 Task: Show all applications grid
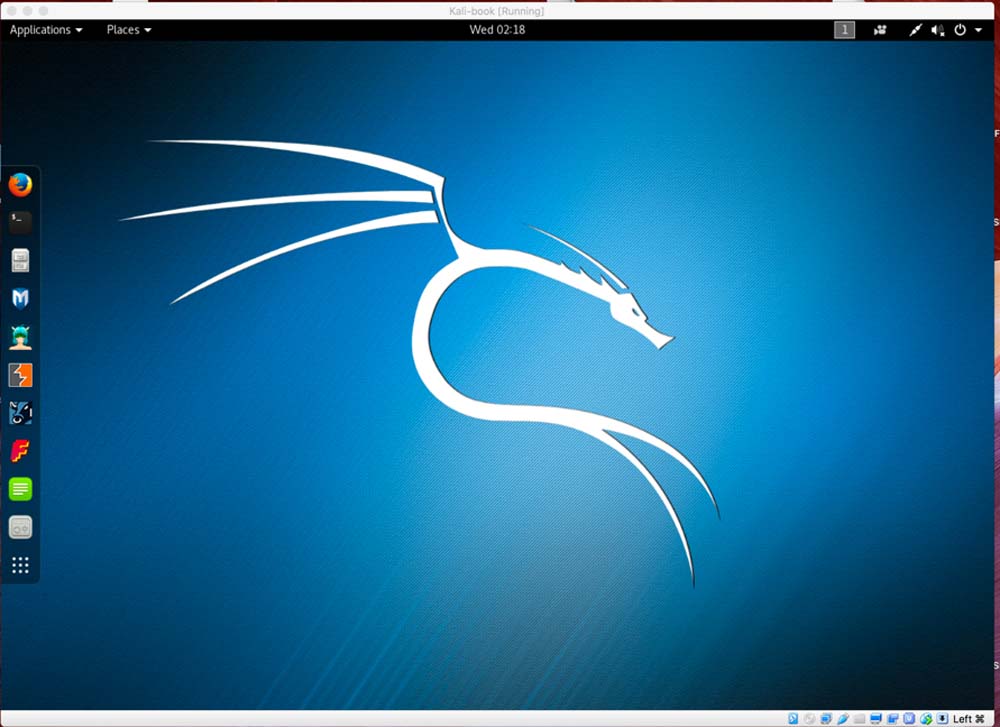[20, 565]
